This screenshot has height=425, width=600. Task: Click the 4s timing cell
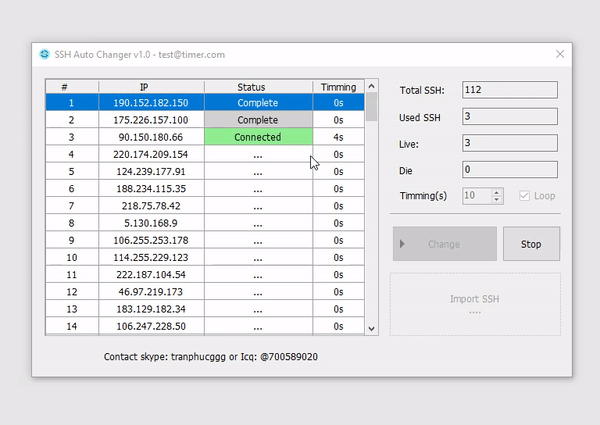338,137
